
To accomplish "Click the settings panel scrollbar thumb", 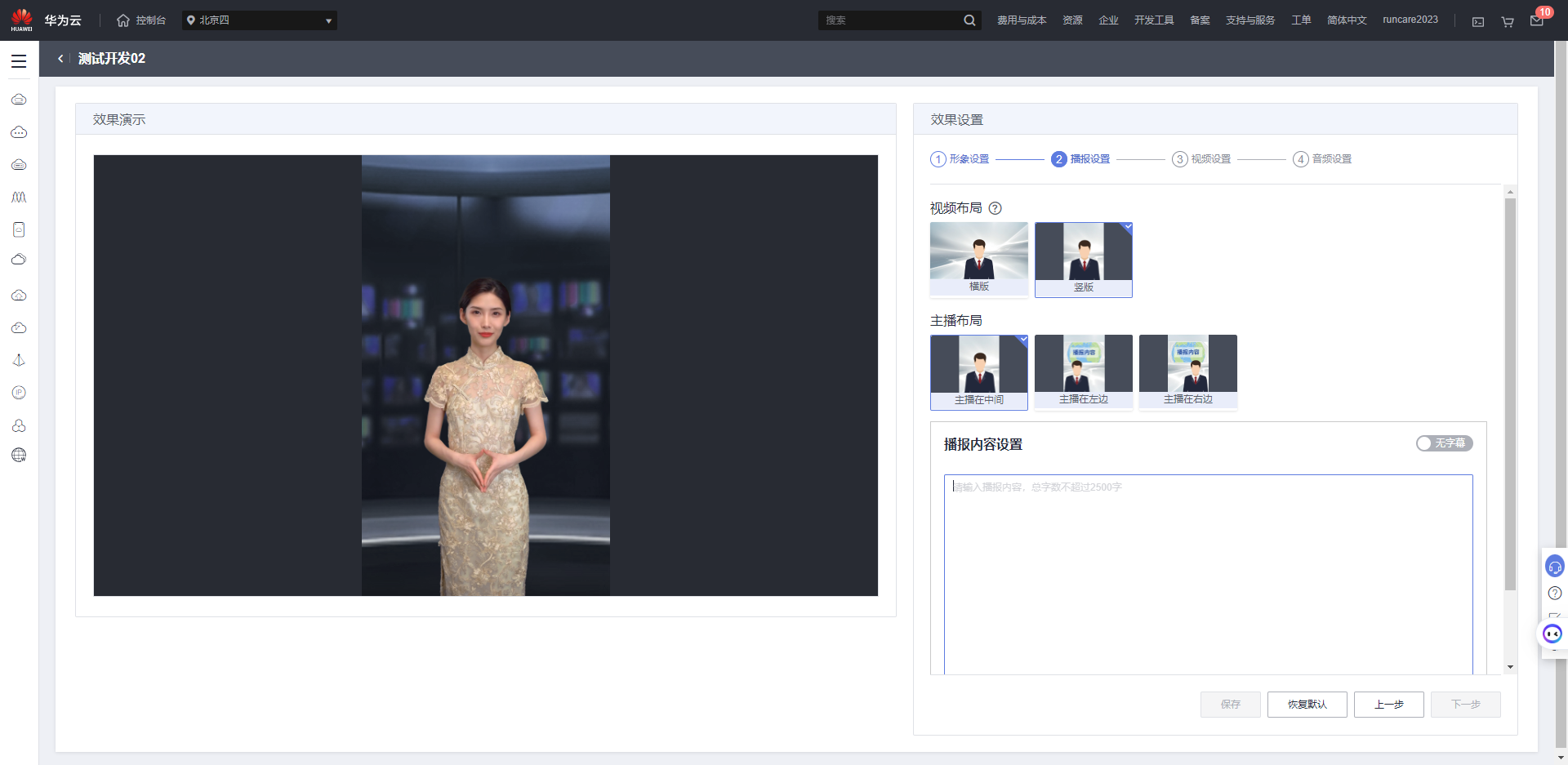I will (x=1510, y=394).
